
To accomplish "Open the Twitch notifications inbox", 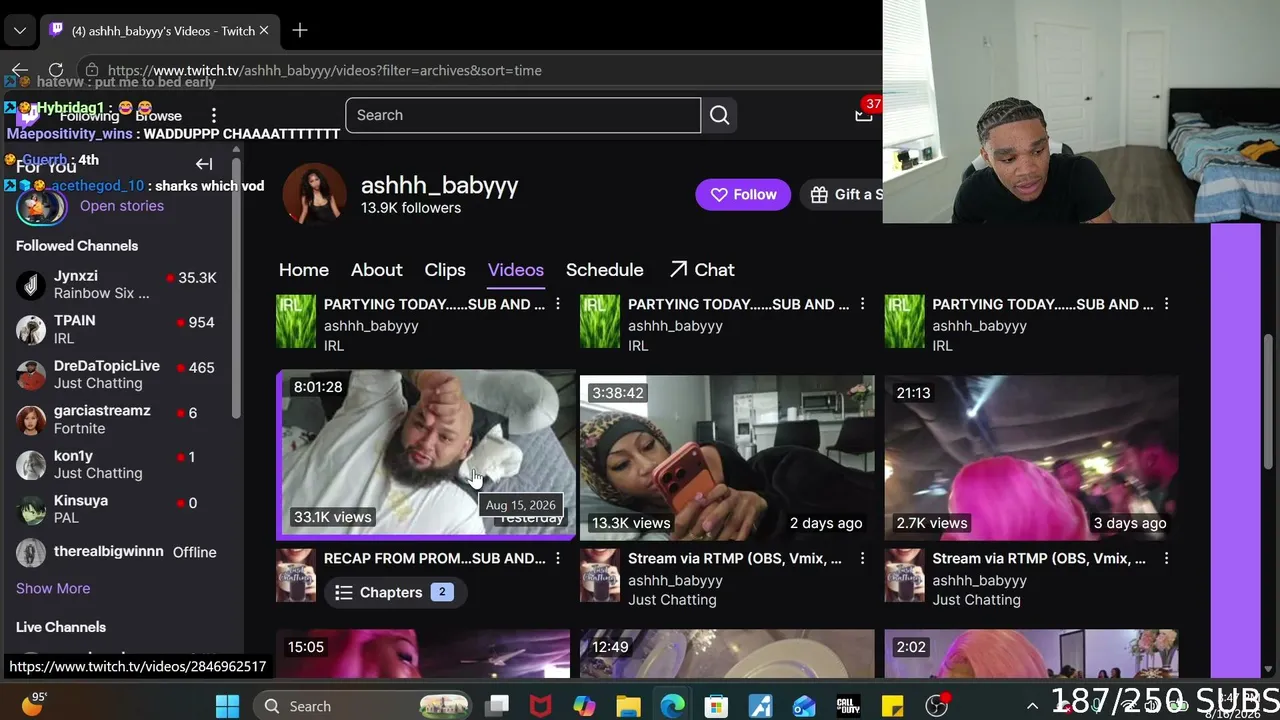I will pyautogui.click(x=864, y=115).
